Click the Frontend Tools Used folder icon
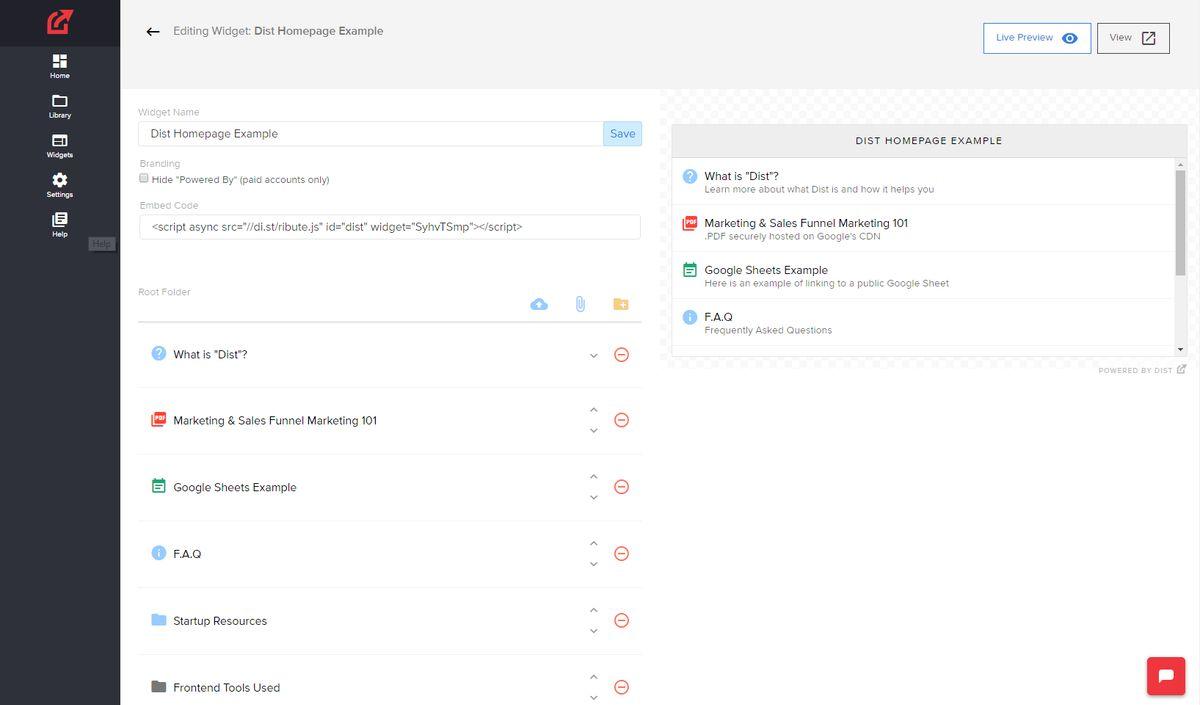Image resolution: width=1200 pixels, height=705 pixels. pos(158,687)
